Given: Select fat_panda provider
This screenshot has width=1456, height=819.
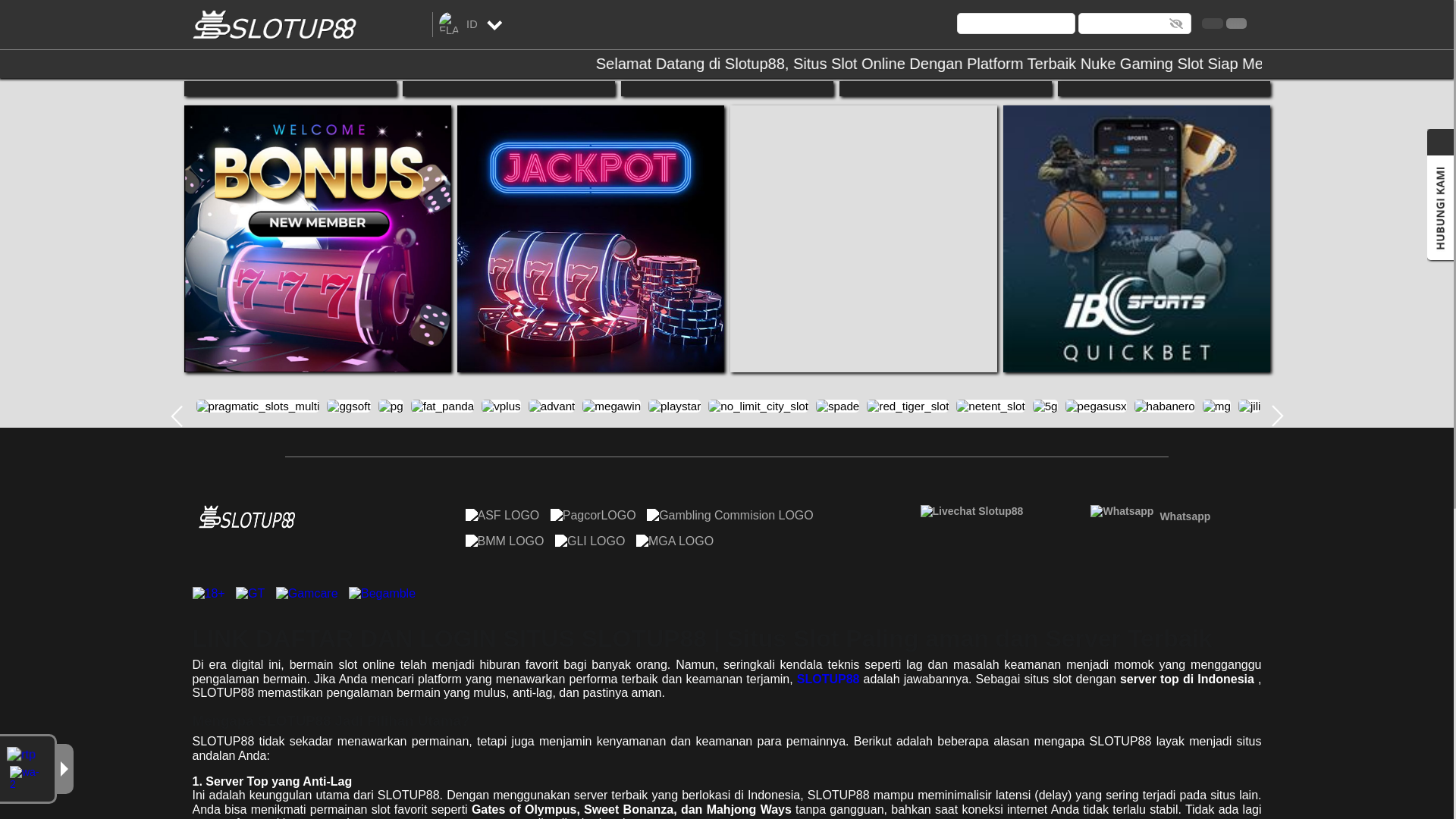Looking at the screenshot, I should pyautogui.click(x=442, y=406).
